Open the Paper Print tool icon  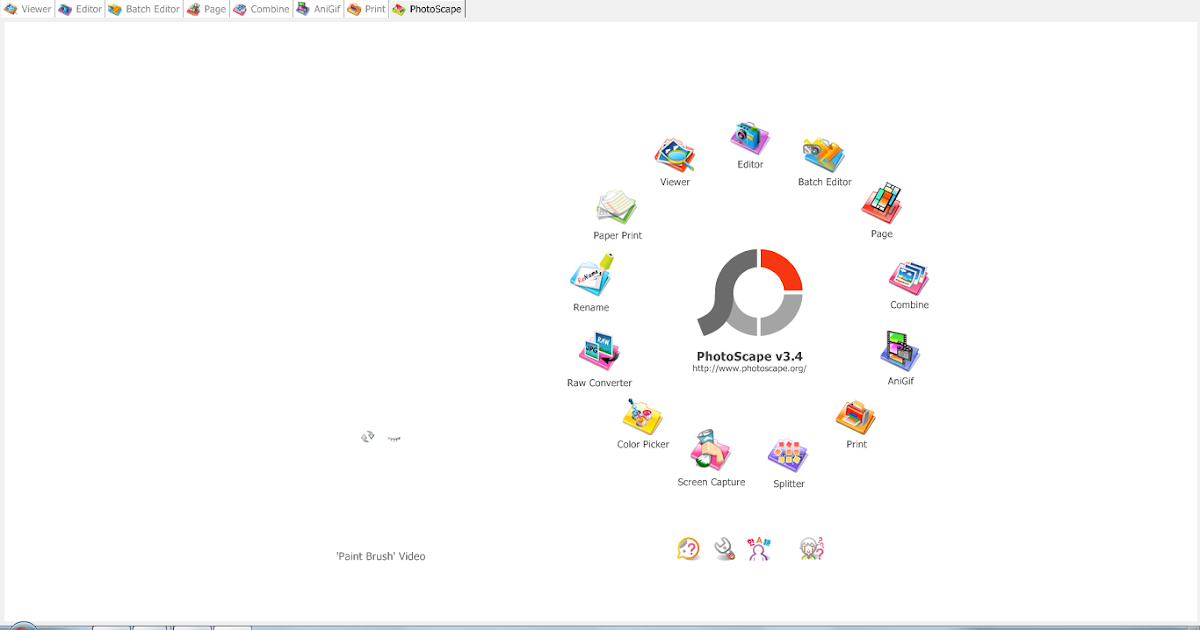(617, 208)
